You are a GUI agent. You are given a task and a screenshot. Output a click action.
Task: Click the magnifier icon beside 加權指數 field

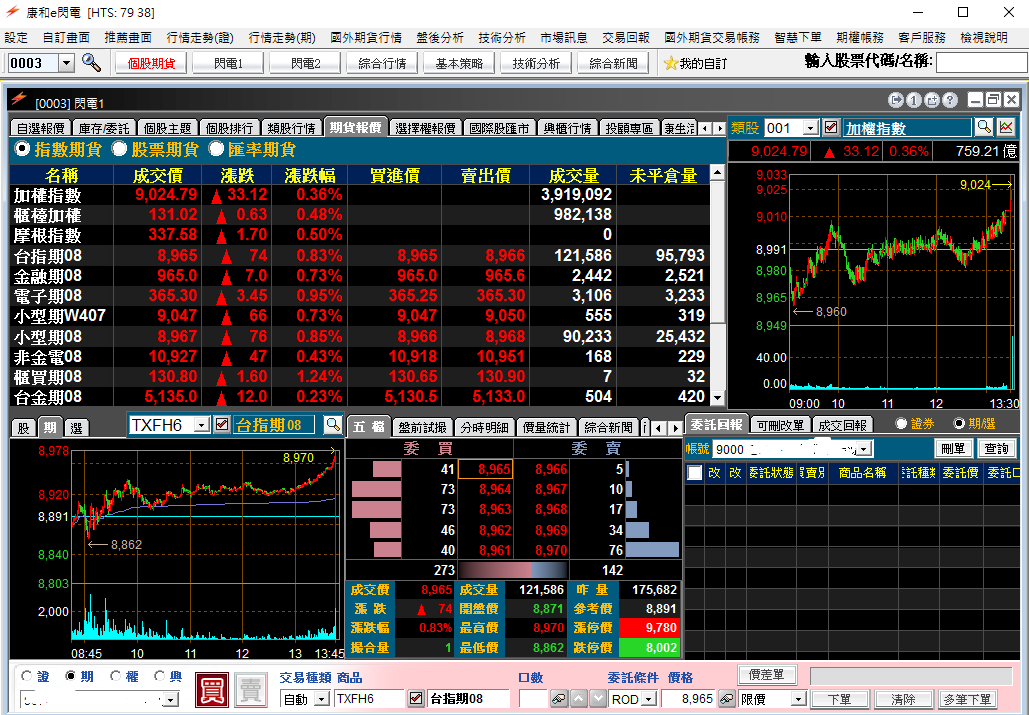click(x=983, y=128)
